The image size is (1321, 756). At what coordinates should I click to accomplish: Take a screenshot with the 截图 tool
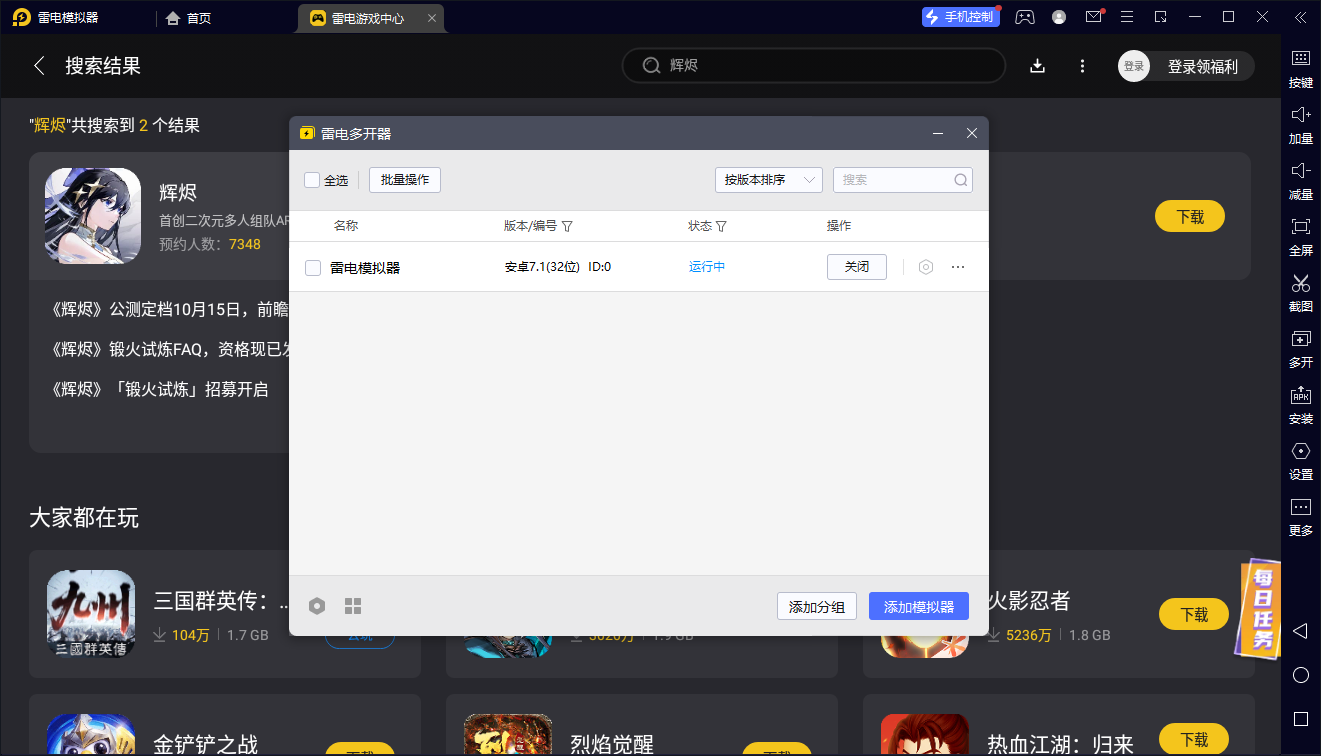(1300, 293)
